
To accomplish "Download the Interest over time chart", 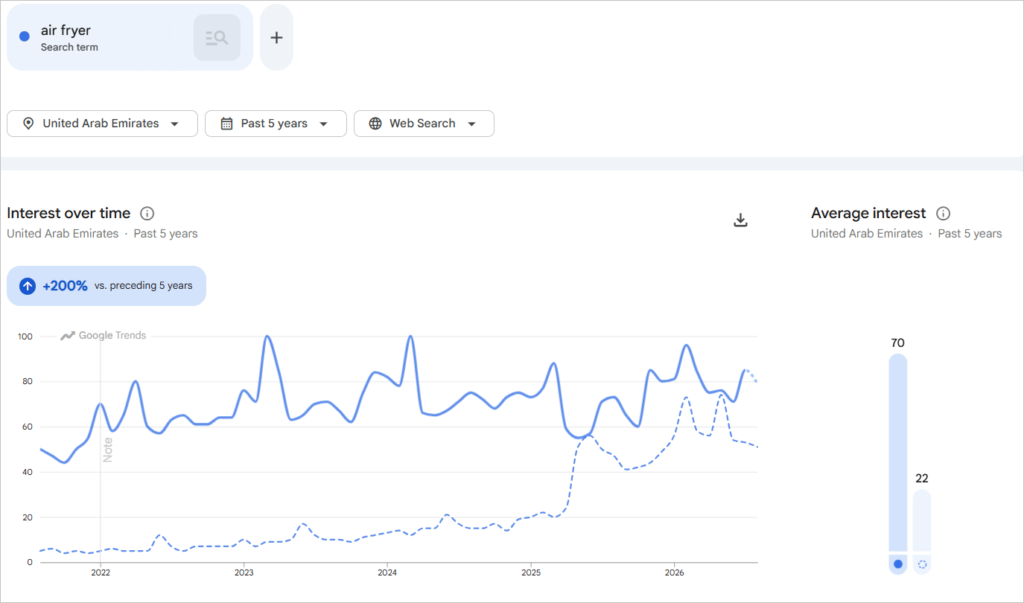I will click(x=740, y=220).
